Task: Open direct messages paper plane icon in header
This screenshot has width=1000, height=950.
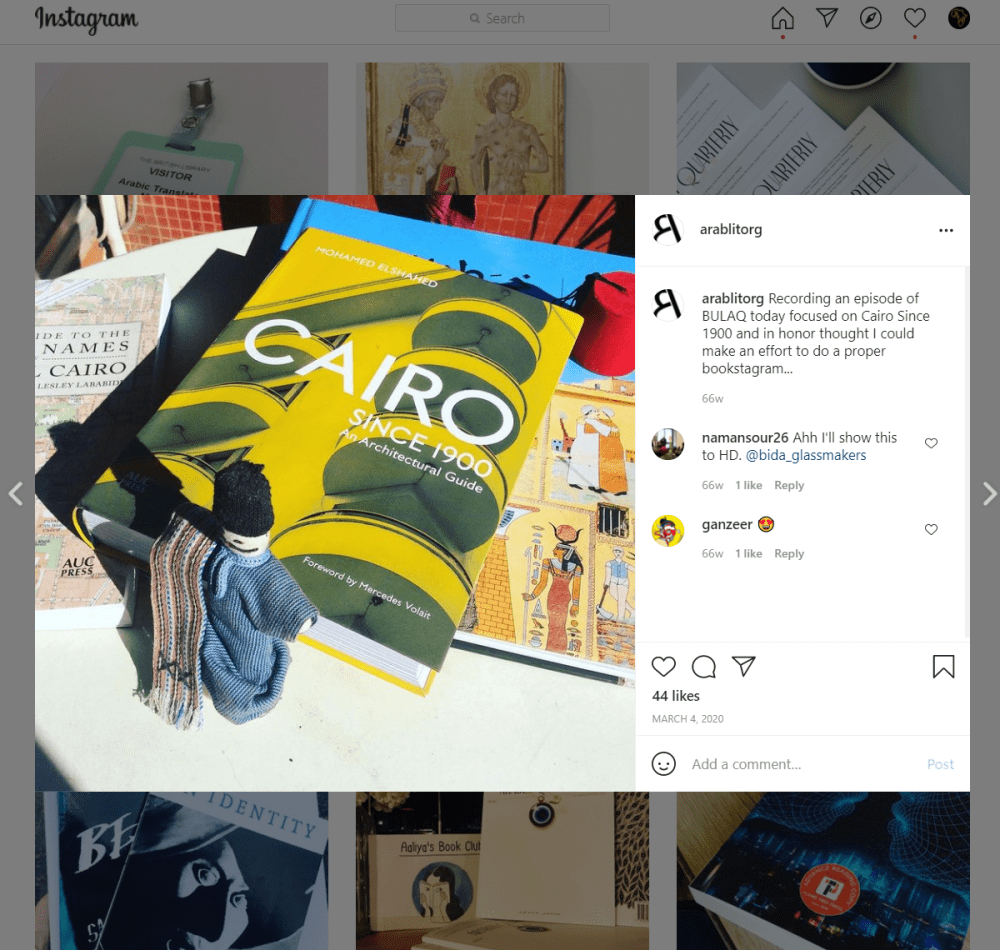Action: [x=827, y=18]
